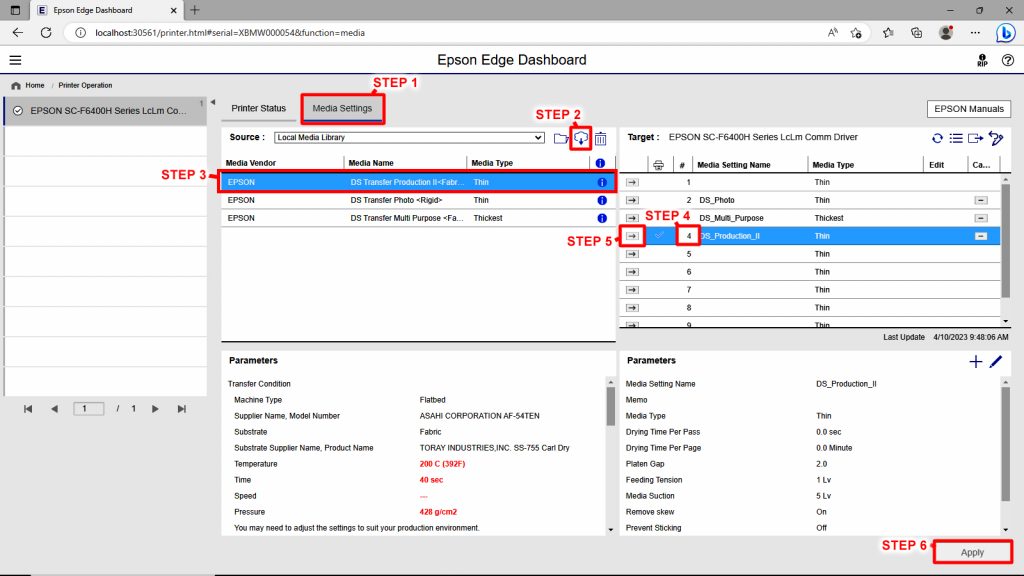Transfer media to slot 8 arrow

pyautogui.click(x=632, y=308)
